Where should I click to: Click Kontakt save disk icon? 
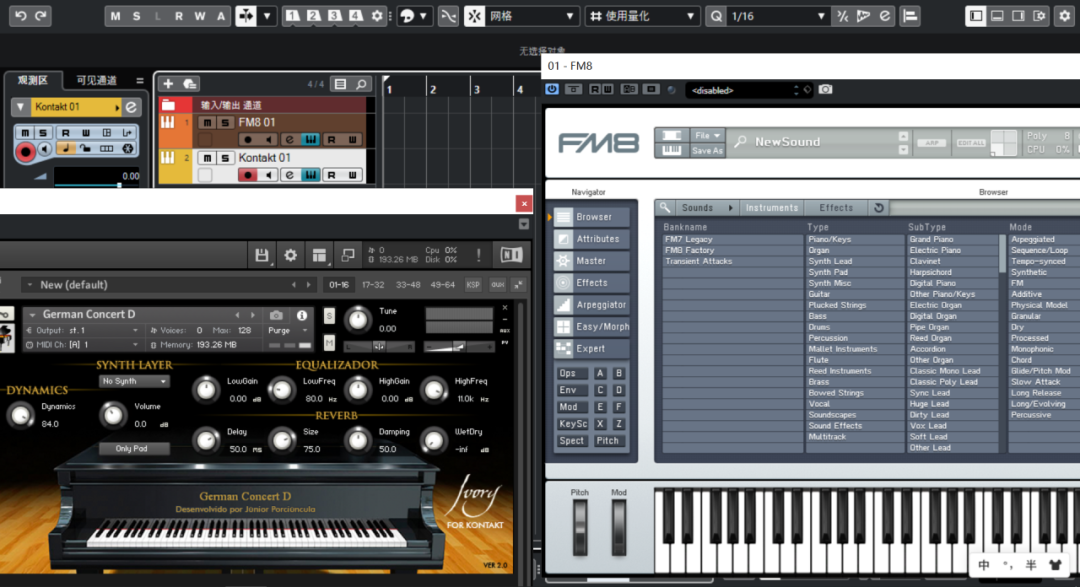click(x=262, y=256)
